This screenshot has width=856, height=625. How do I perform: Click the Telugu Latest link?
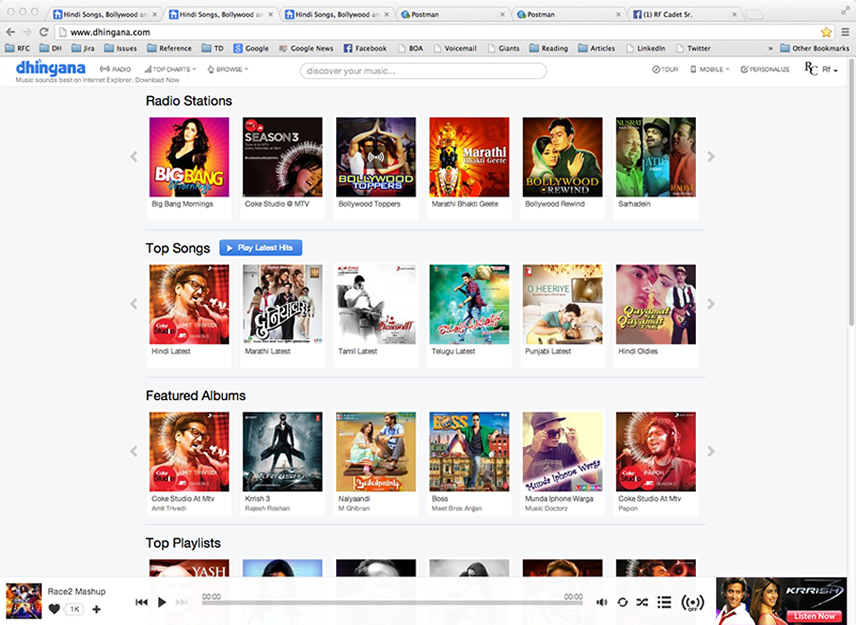point(453,352)
